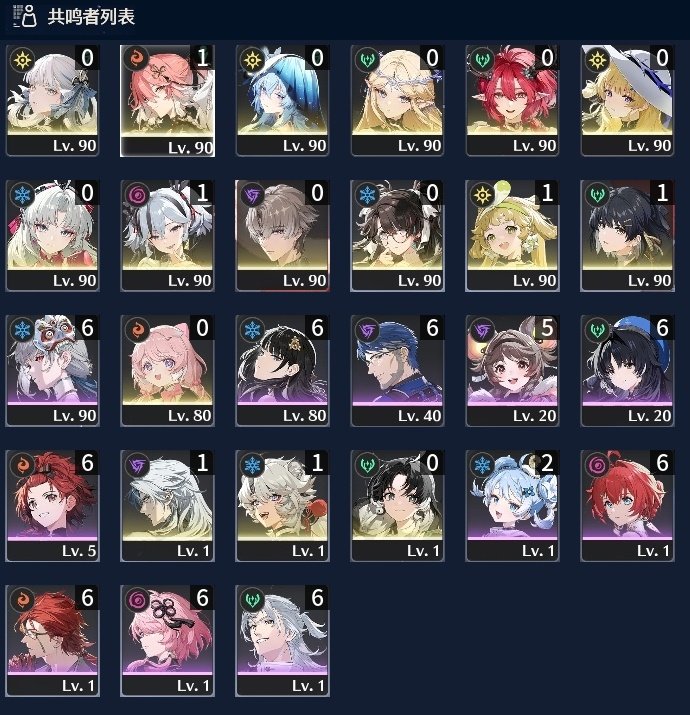Viewport: 690px width, 715px height.
Task: Select green-eyed blonde character with hairband
Action: click(512, 235)
